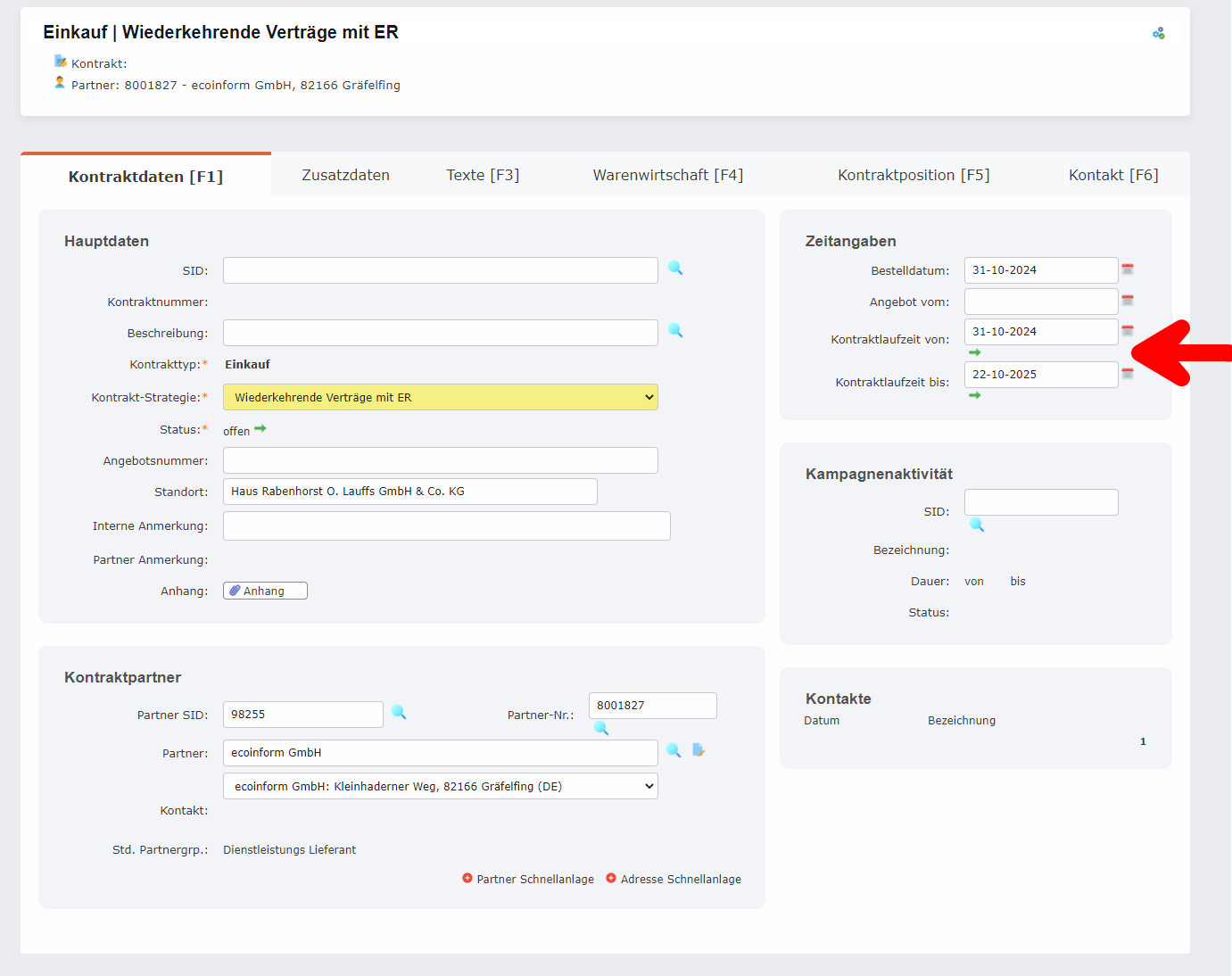Switch to the Texte [F3] tab

[482, 174]
